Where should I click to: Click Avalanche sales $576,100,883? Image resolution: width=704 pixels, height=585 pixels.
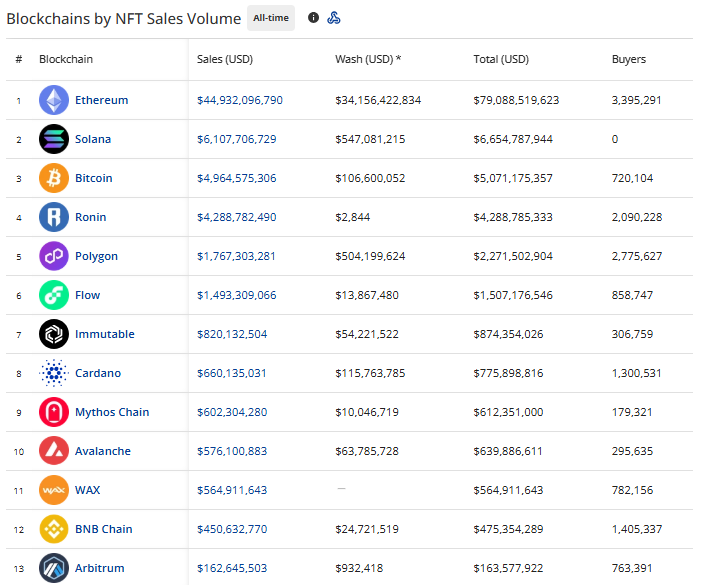(232, 451)
